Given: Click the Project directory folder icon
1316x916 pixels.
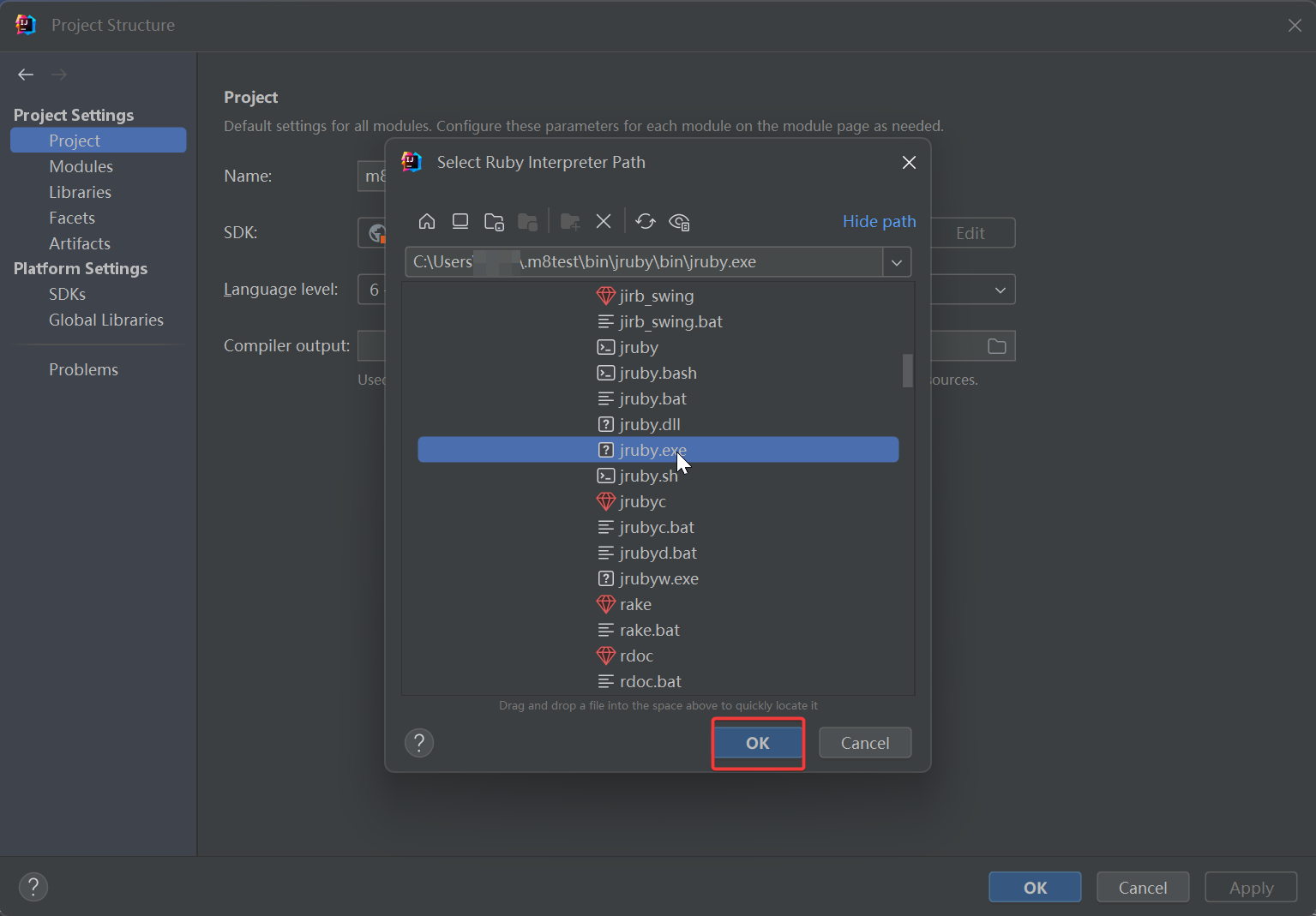Looking at the screenshot, I should click(494, 222).
